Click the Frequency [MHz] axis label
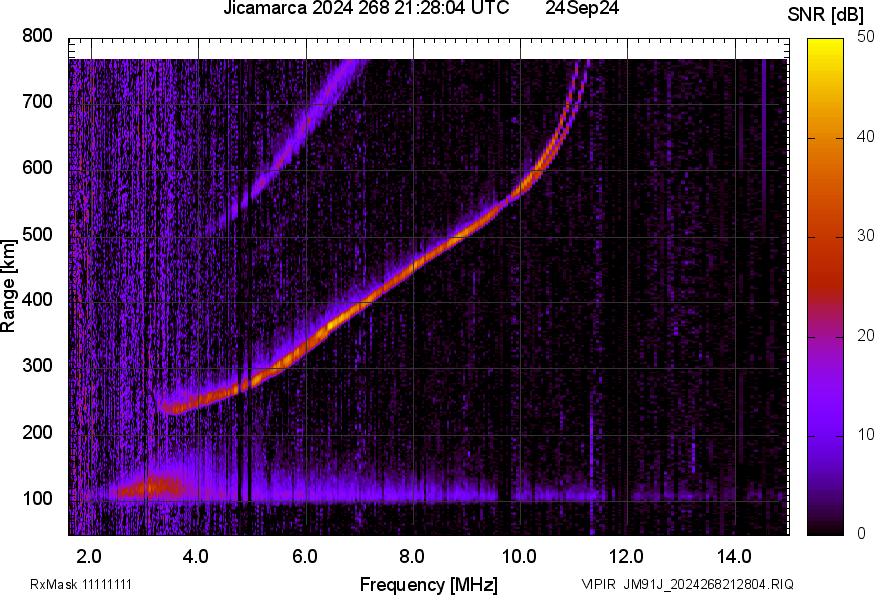This screenshot has width=874, height=595. point(429,585)
